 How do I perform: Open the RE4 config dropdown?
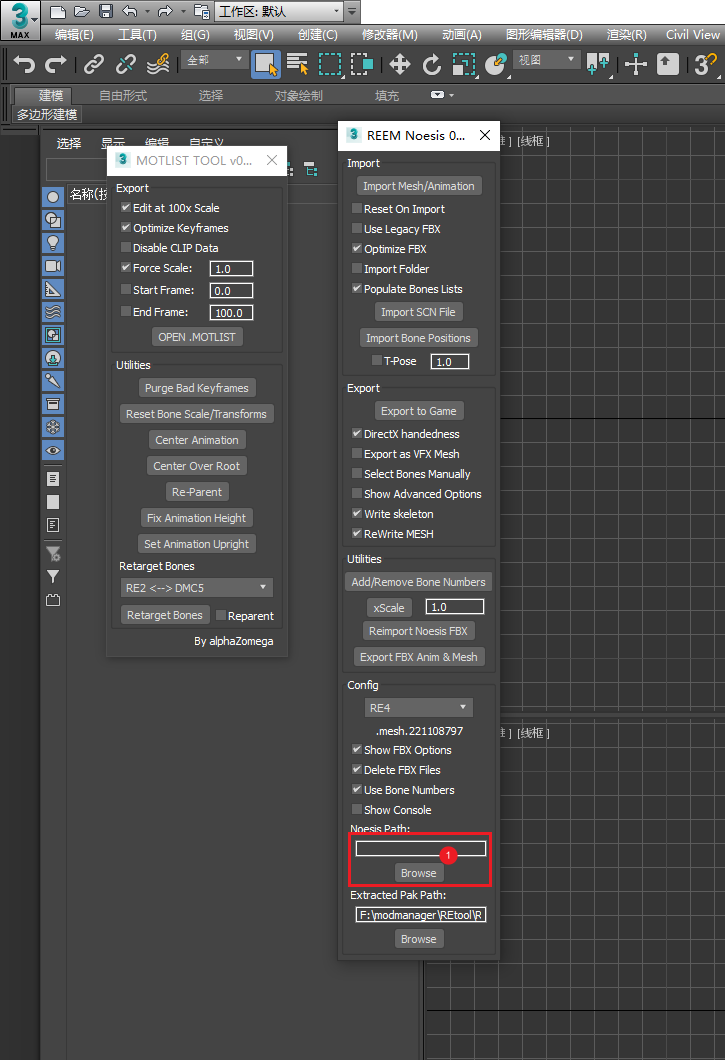[419, 708]
